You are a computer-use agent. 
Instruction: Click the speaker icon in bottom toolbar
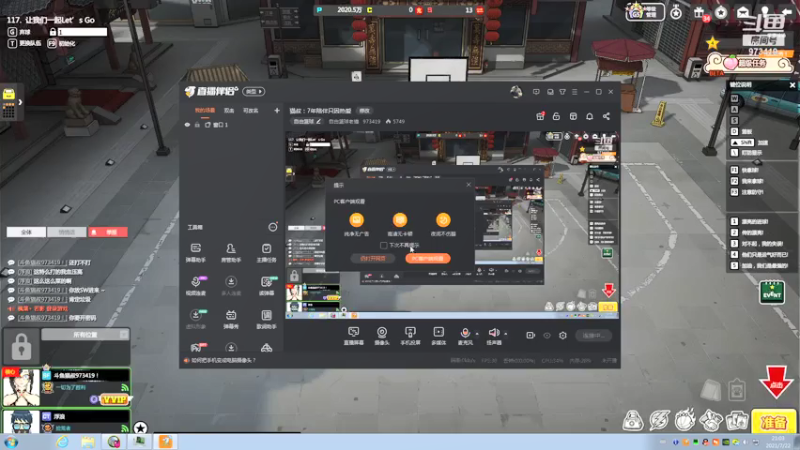493,333
